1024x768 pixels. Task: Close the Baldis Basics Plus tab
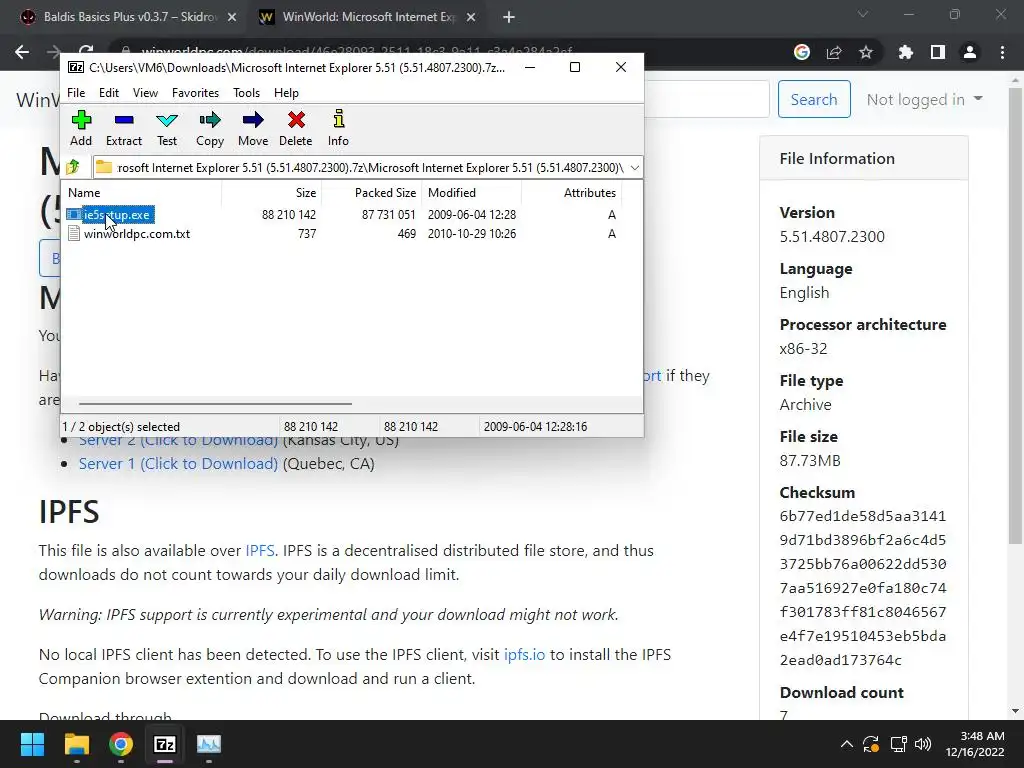[x=232, y=17]
